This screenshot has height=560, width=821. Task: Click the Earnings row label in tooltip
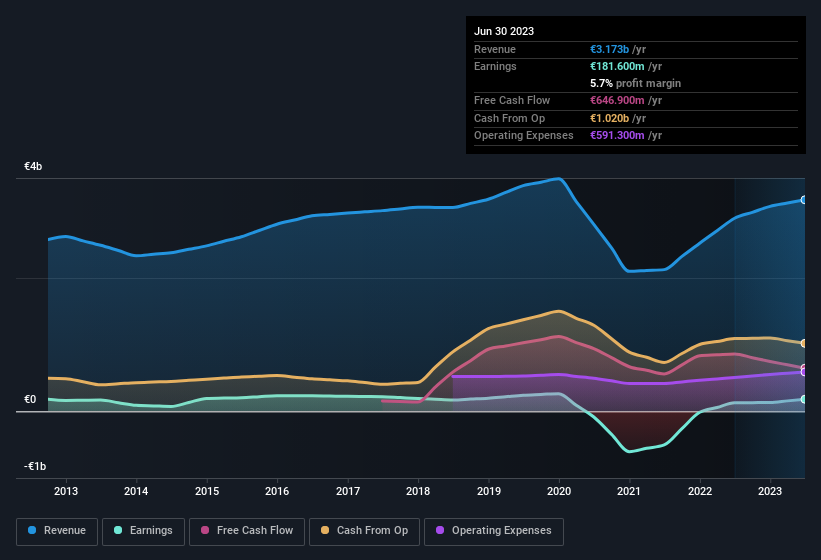[495, 66]
